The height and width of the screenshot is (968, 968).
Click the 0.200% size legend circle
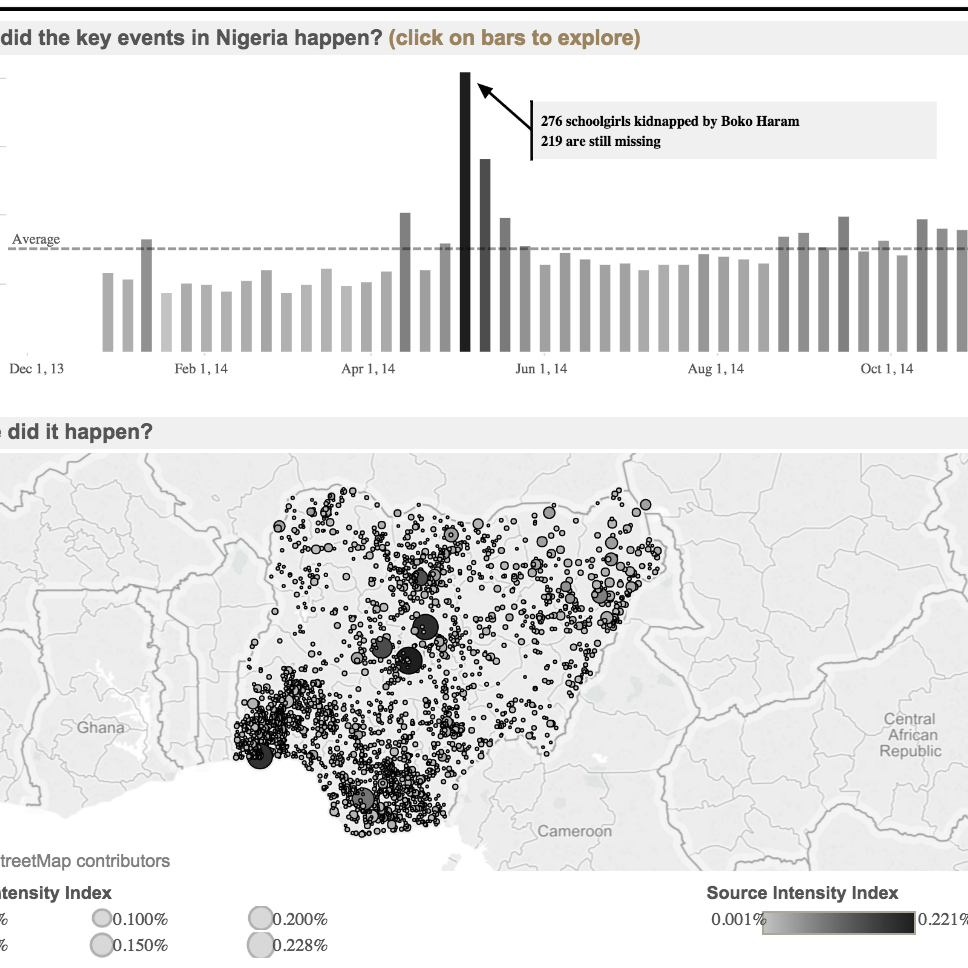[x=260, y=919]
